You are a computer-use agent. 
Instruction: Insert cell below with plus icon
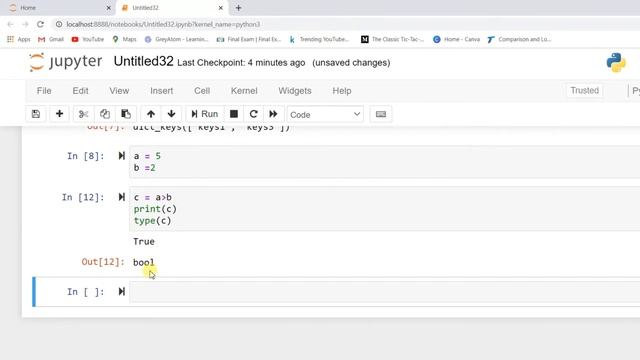[x=59, y=114]
